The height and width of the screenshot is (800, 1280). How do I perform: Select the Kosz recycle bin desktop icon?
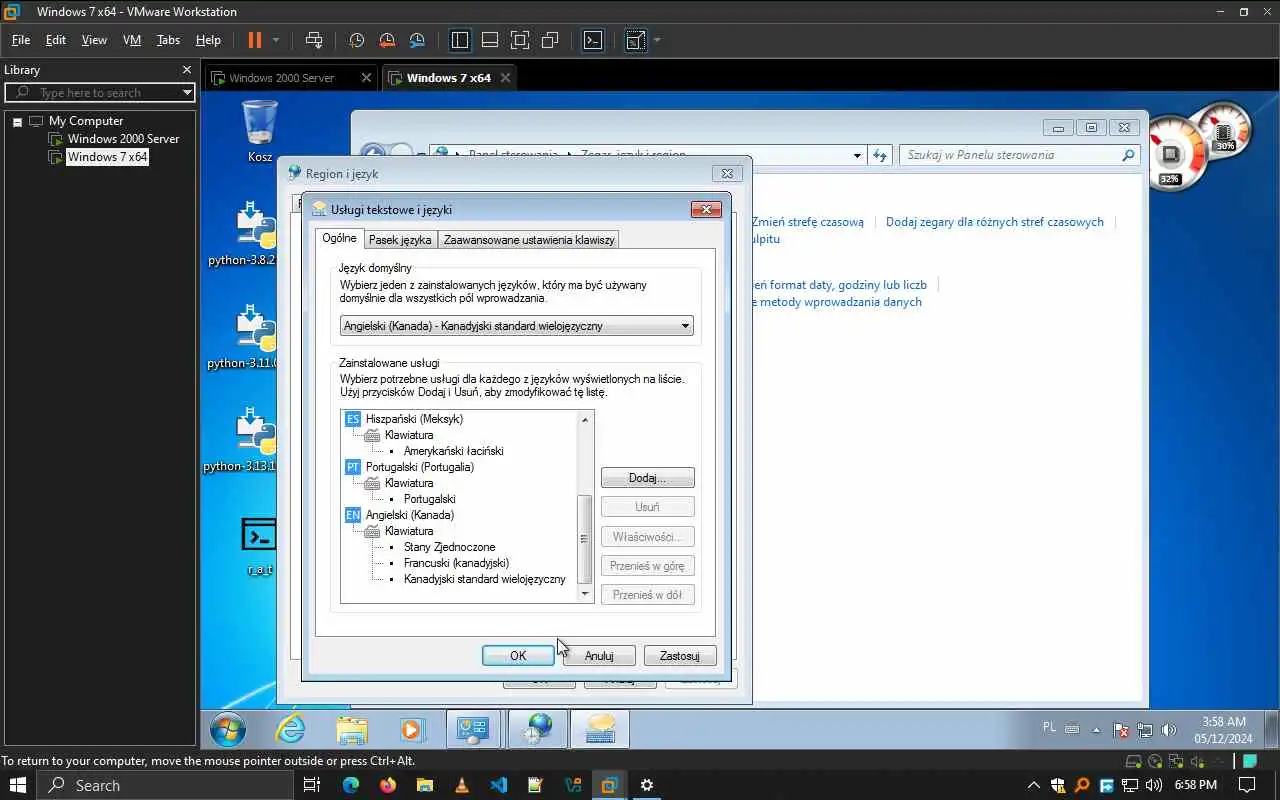tap(260, 132)
